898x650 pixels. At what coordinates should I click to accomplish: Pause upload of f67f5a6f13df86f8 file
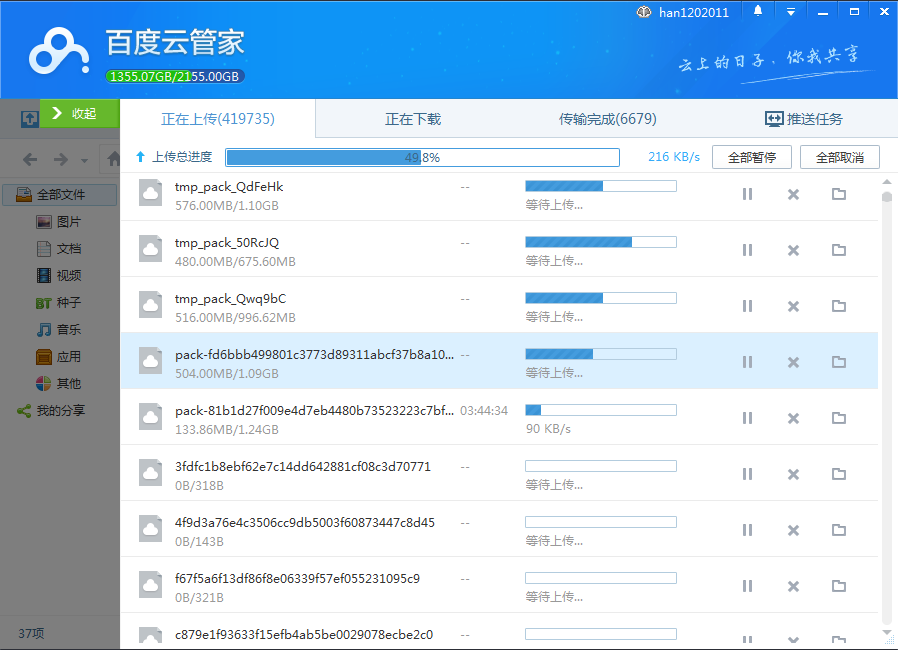747,586
